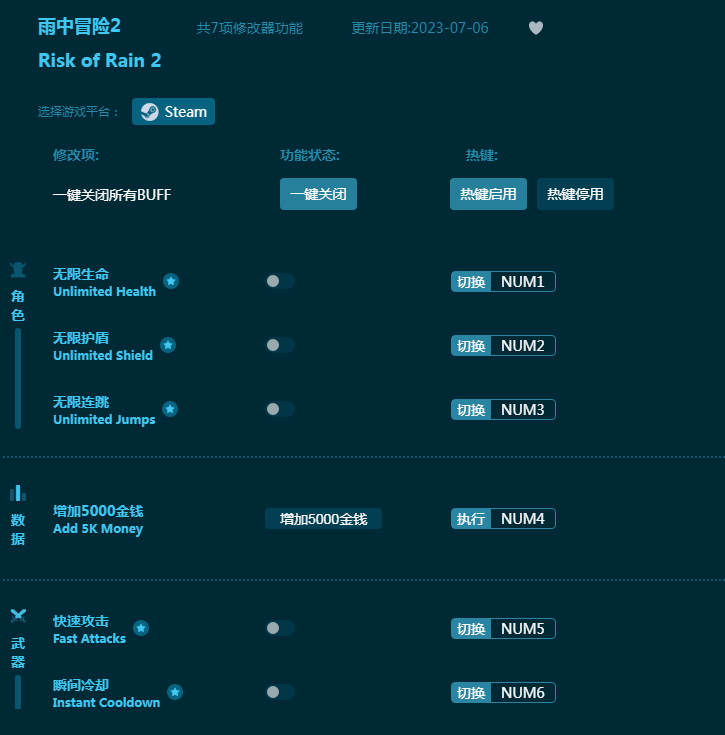Click the Risk of Rain 2 title

(99, 60)
